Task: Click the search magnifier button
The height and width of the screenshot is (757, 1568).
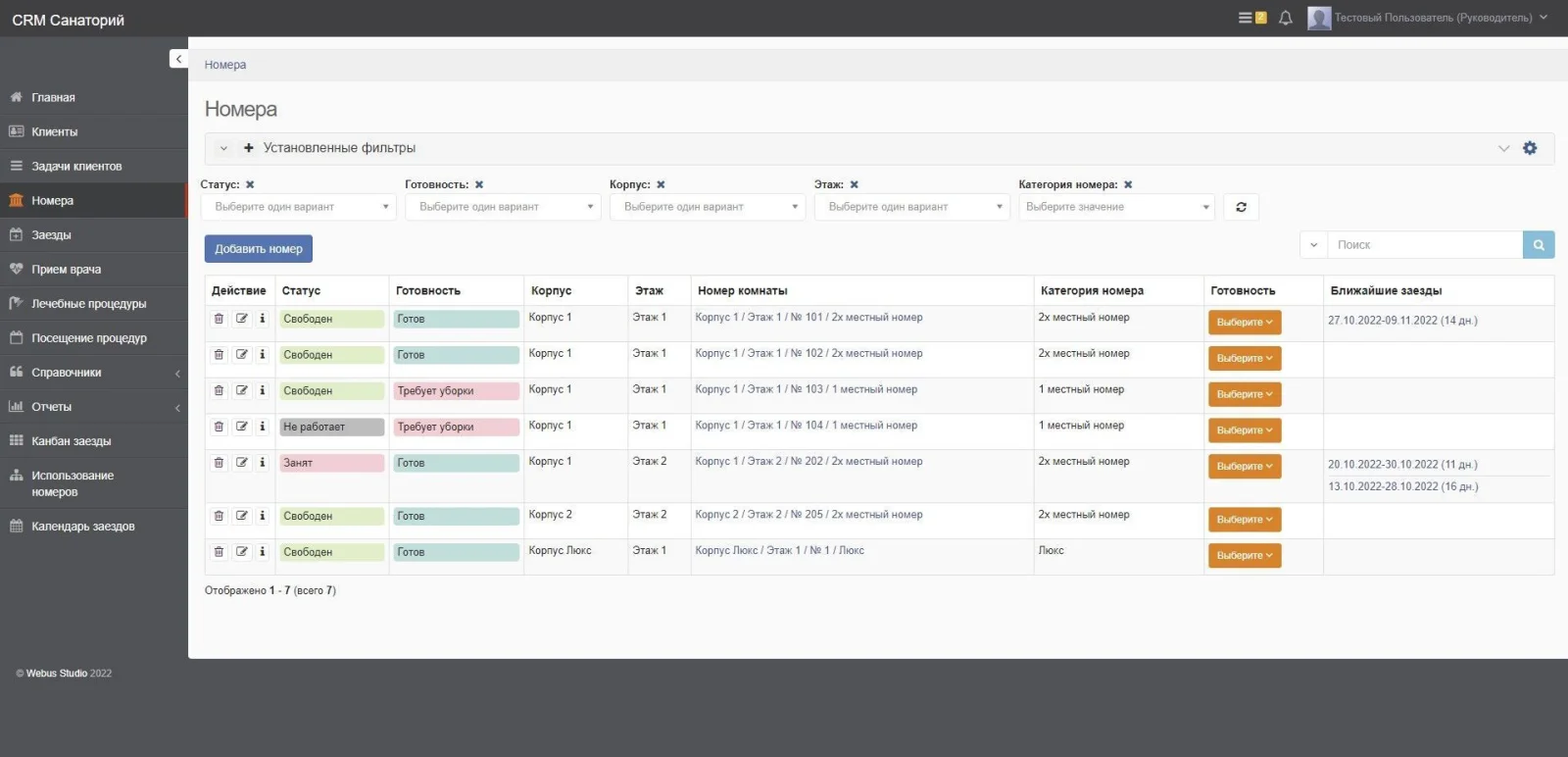Action: 1538,245
